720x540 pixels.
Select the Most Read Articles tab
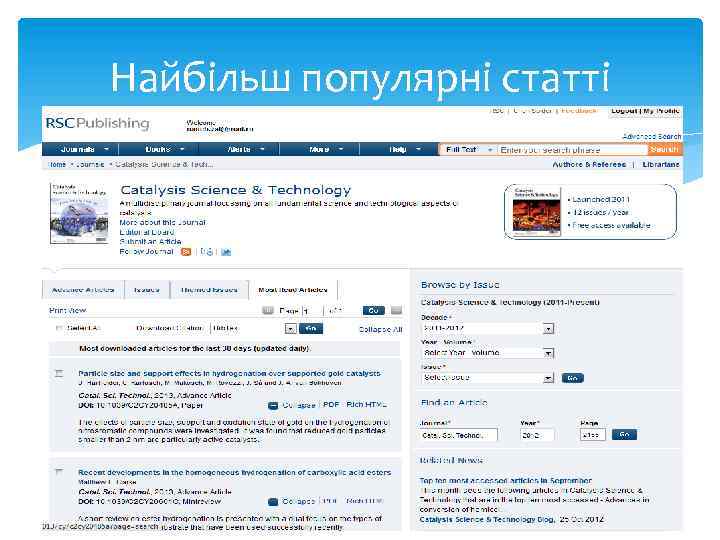point(293,290)
